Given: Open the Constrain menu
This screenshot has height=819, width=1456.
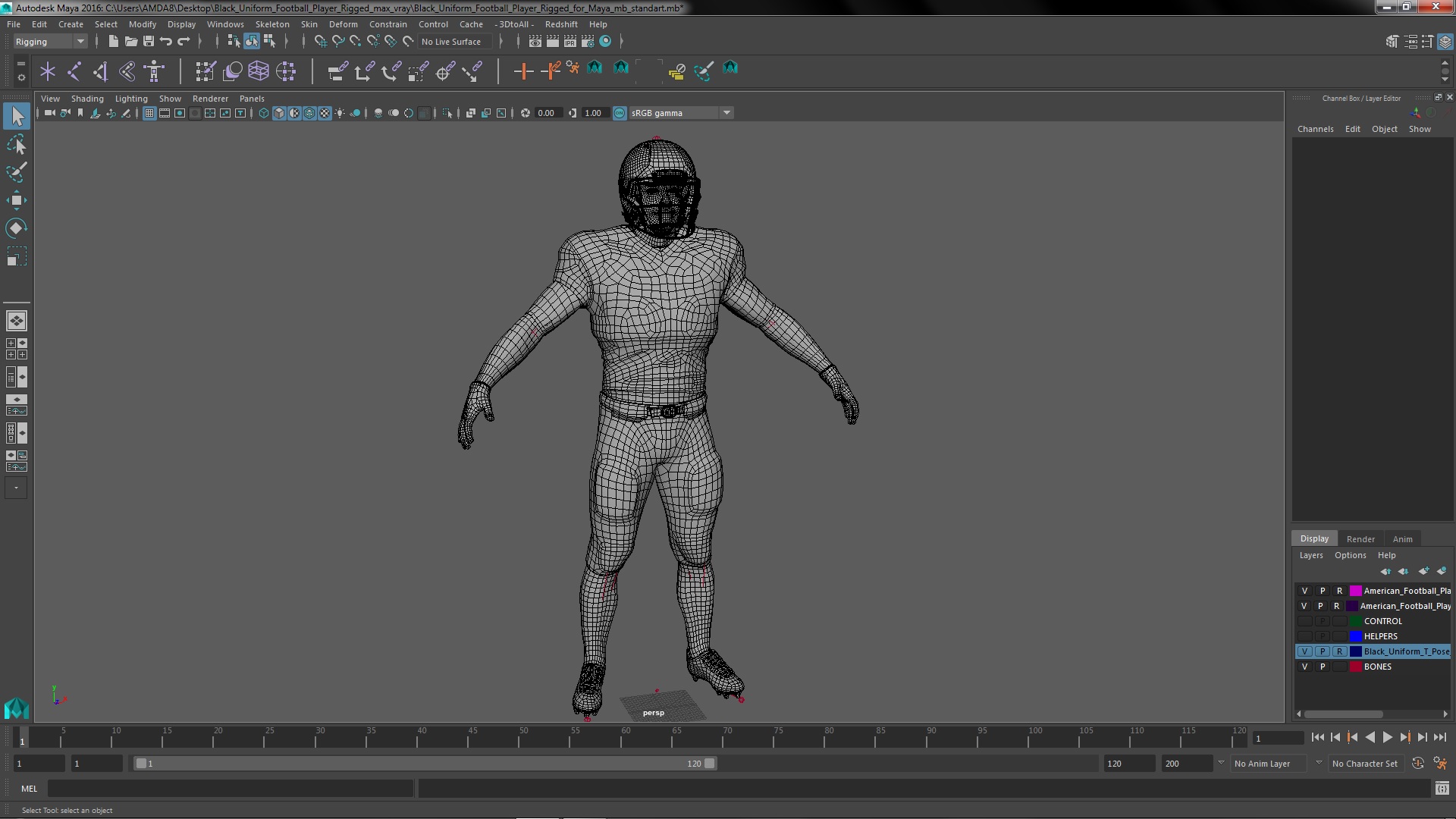Looking at the screenshot, I should click(x=388, y=24).
